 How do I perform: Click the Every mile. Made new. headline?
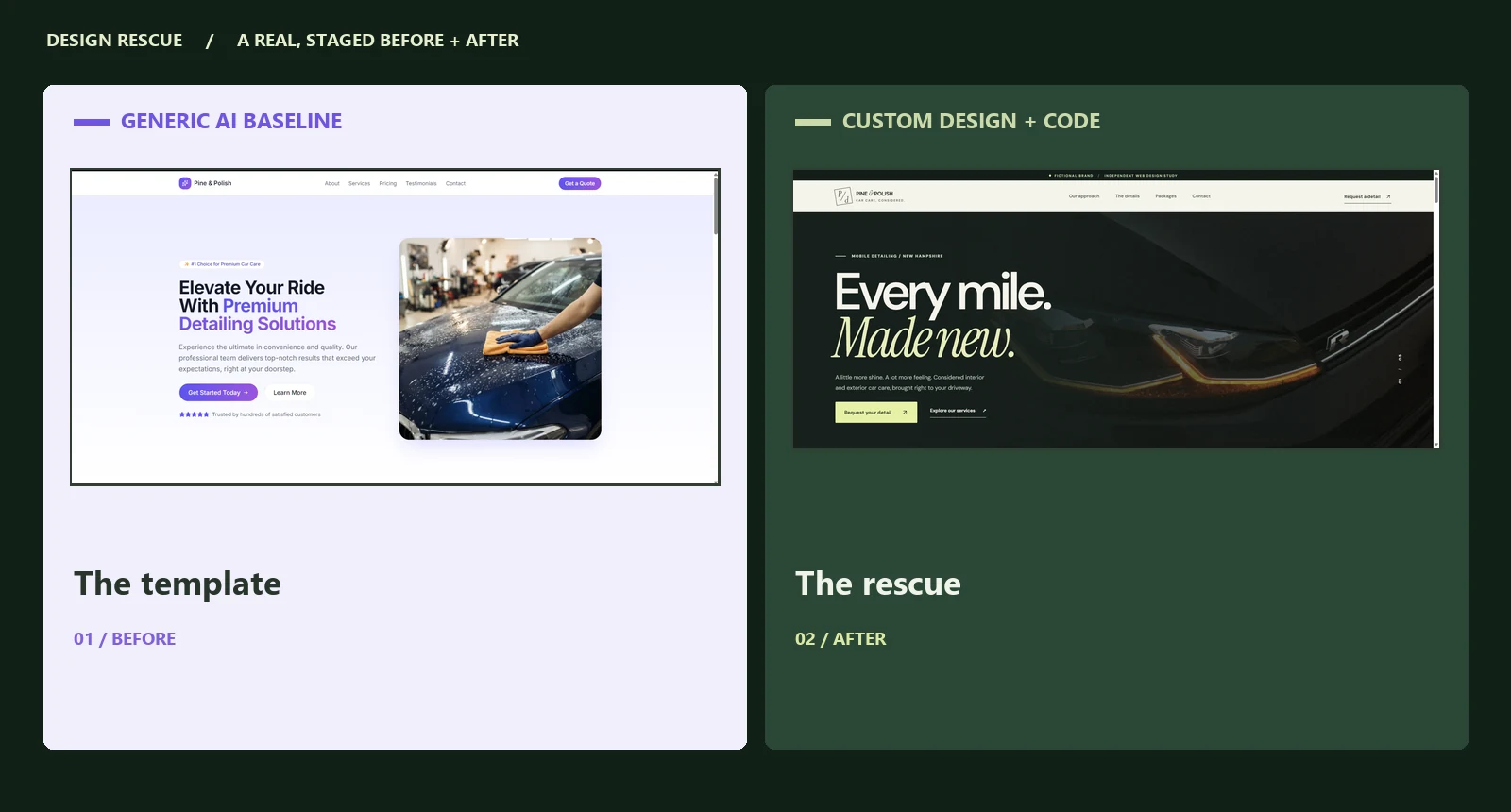coord(942,315)
